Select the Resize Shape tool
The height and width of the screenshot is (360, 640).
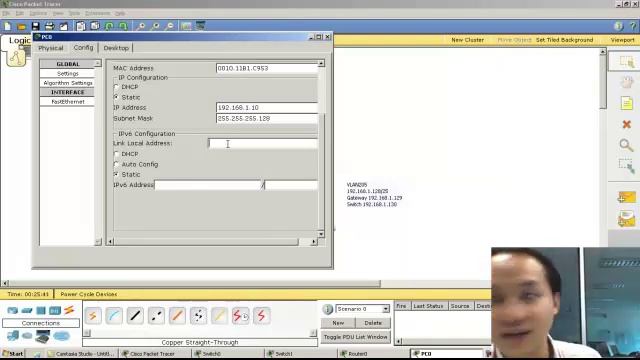(626, 166)
